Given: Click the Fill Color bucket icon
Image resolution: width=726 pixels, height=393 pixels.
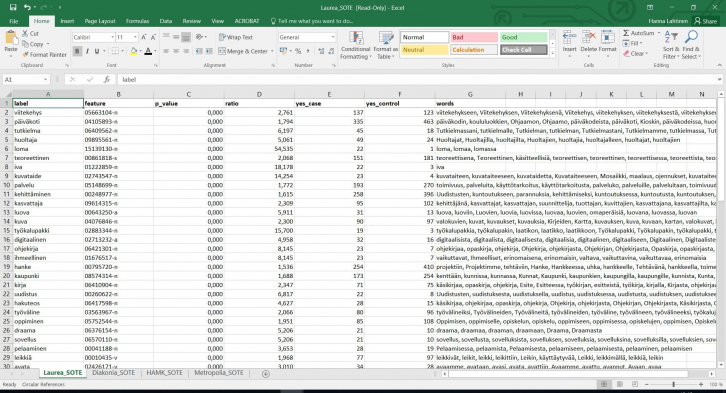Looking at the screenshot, I should [x=133, y=51].
